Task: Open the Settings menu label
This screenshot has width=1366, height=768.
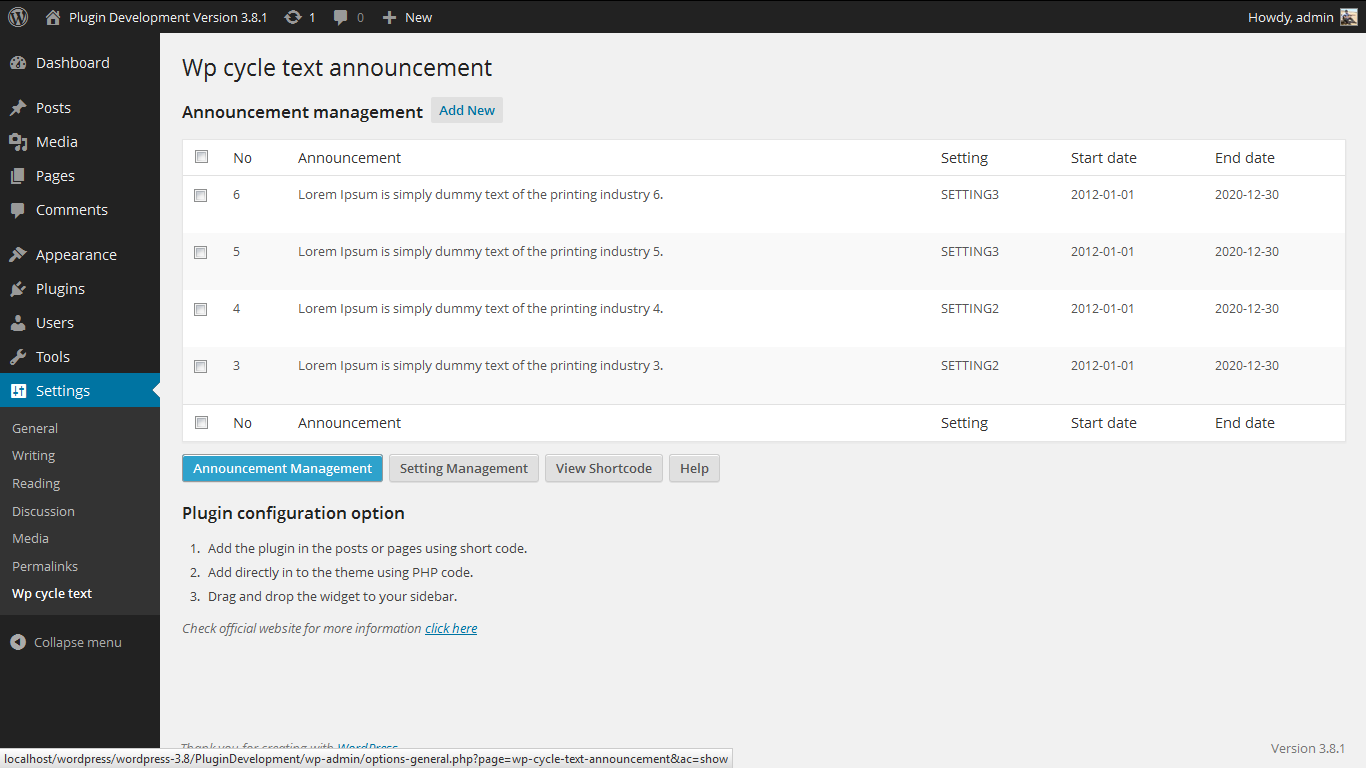Action: pyautogui.click(x=63, y=391)
